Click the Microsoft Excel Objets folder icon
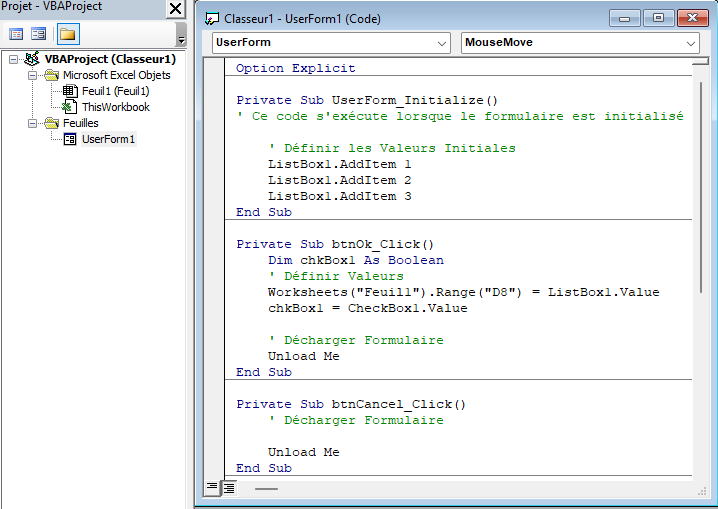Screen dimensions: 718x509 point(52,75)
